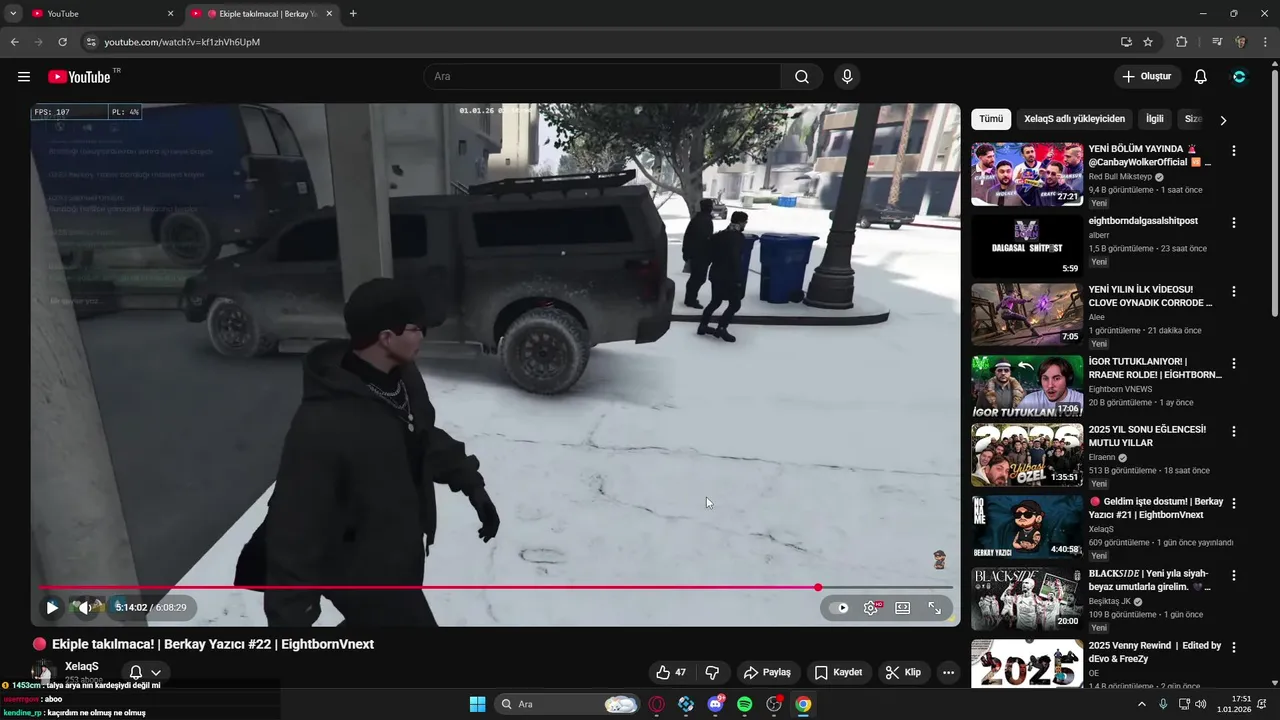The width and height of the screenshot is (1280, 720).
Task: Select the İlgili filter chip
Action: click(1155, 119)
